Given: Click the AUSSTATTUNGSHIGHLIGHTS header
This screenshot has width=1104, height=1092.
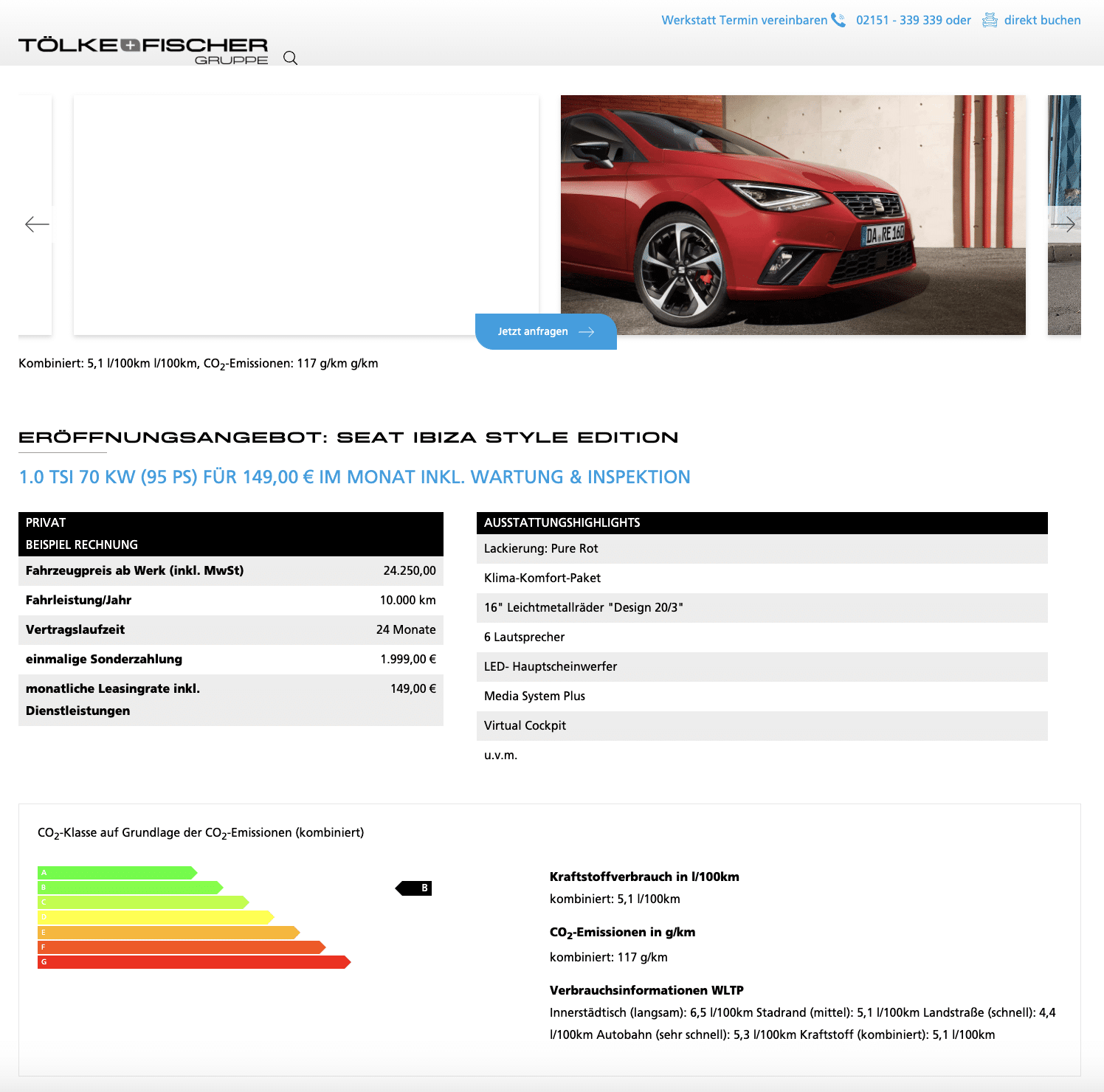Looking at the screenshot, I should (x=762, y=523).
